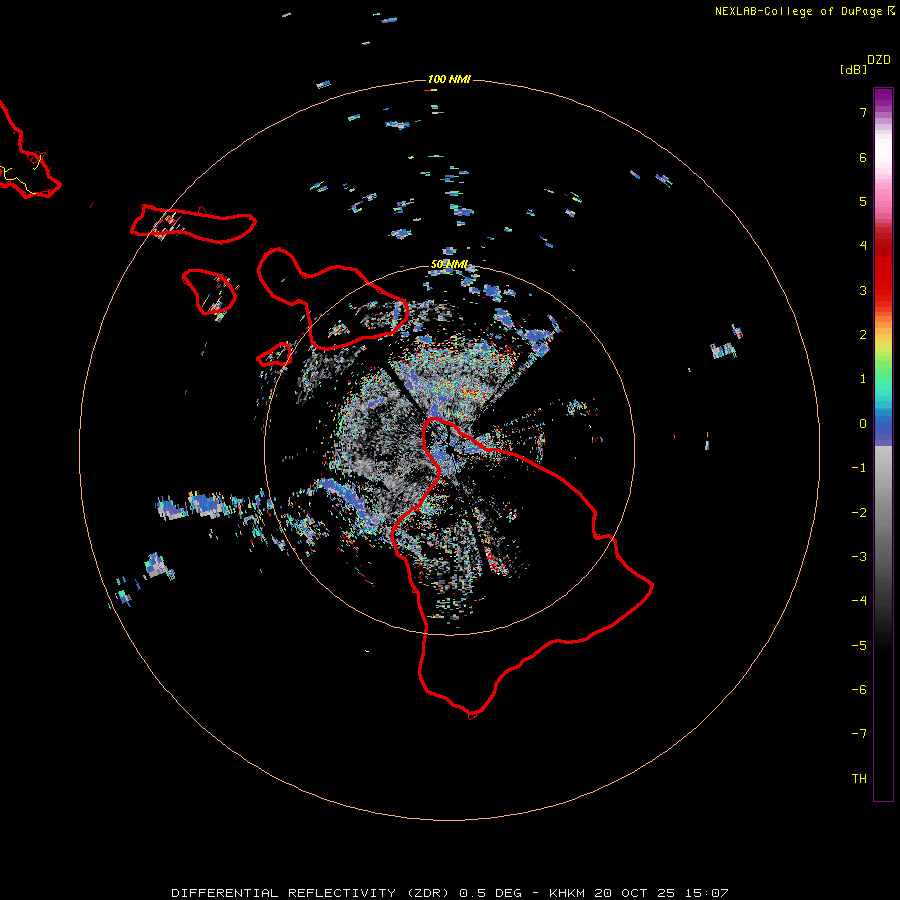Click the 1 value on the color scale
Screen dimensions: 900x900
[863, 379]
